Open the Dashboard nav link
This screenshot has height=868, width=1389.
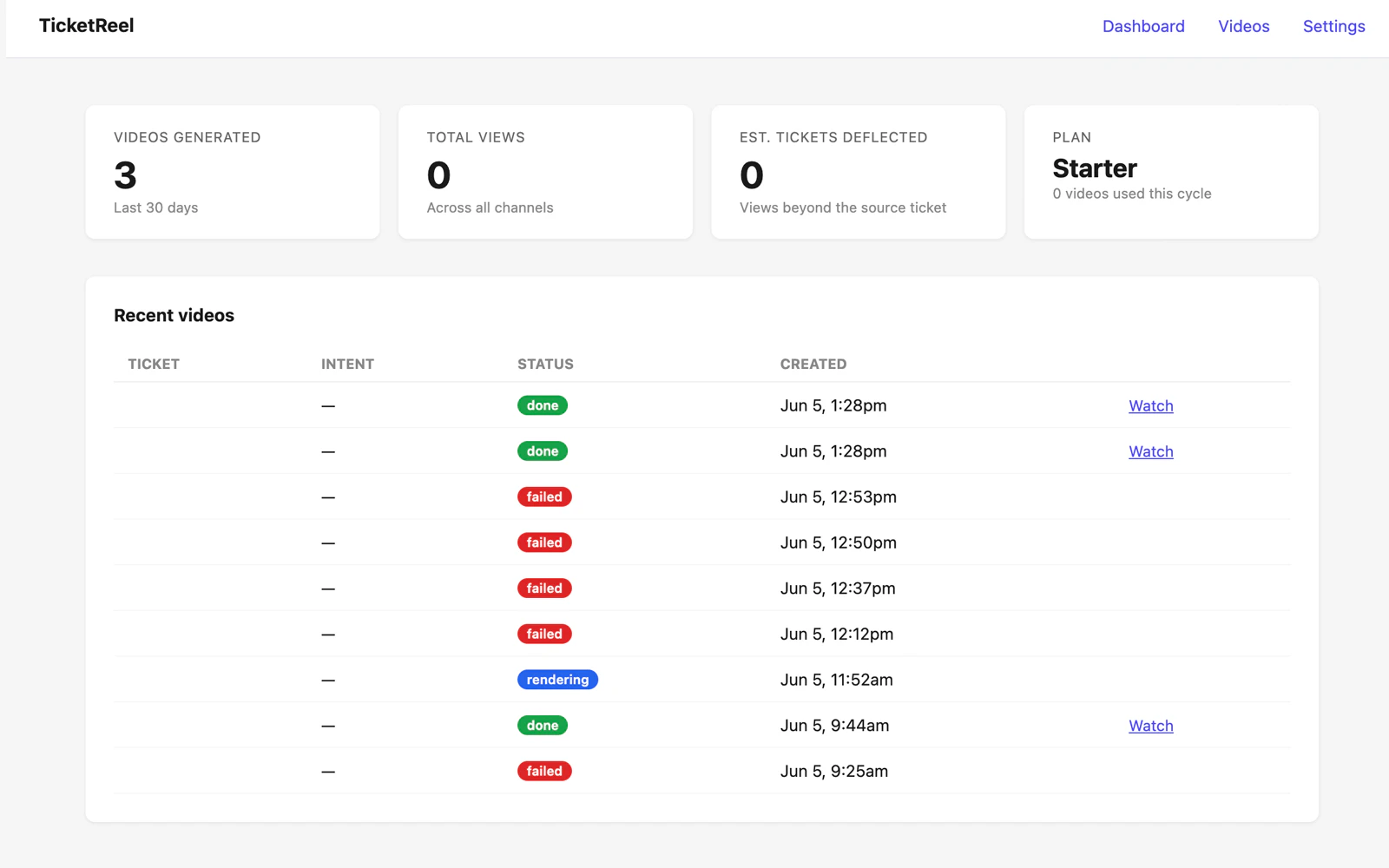(1143, 26)
